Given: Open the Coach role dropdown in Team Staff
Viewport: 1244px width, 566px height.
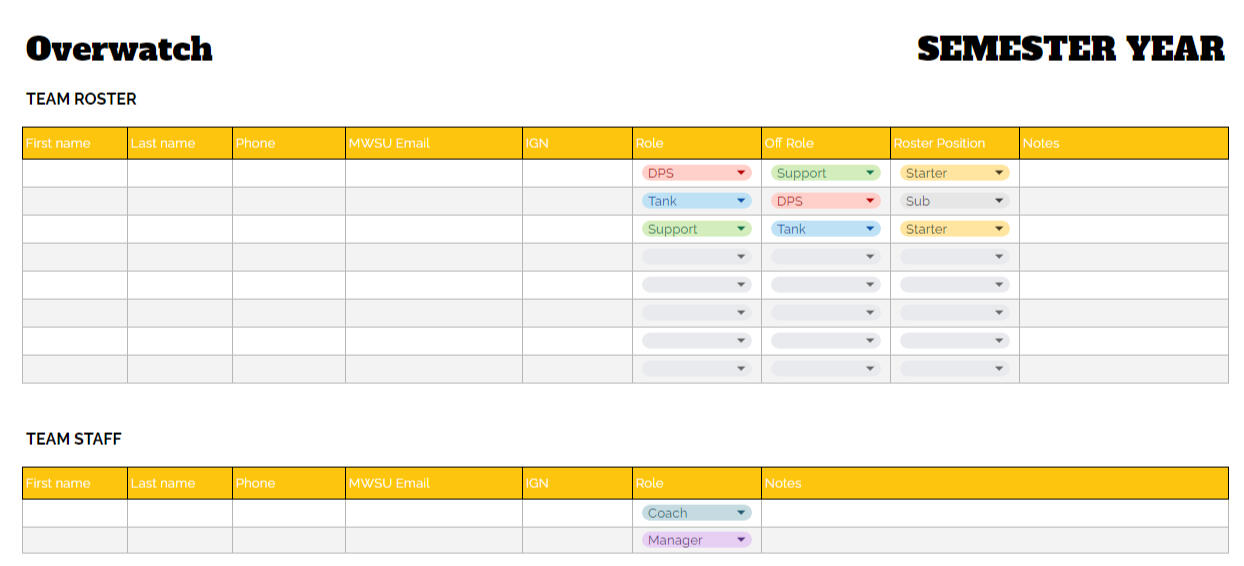Looking at the screenshot, I should (696, 513).
